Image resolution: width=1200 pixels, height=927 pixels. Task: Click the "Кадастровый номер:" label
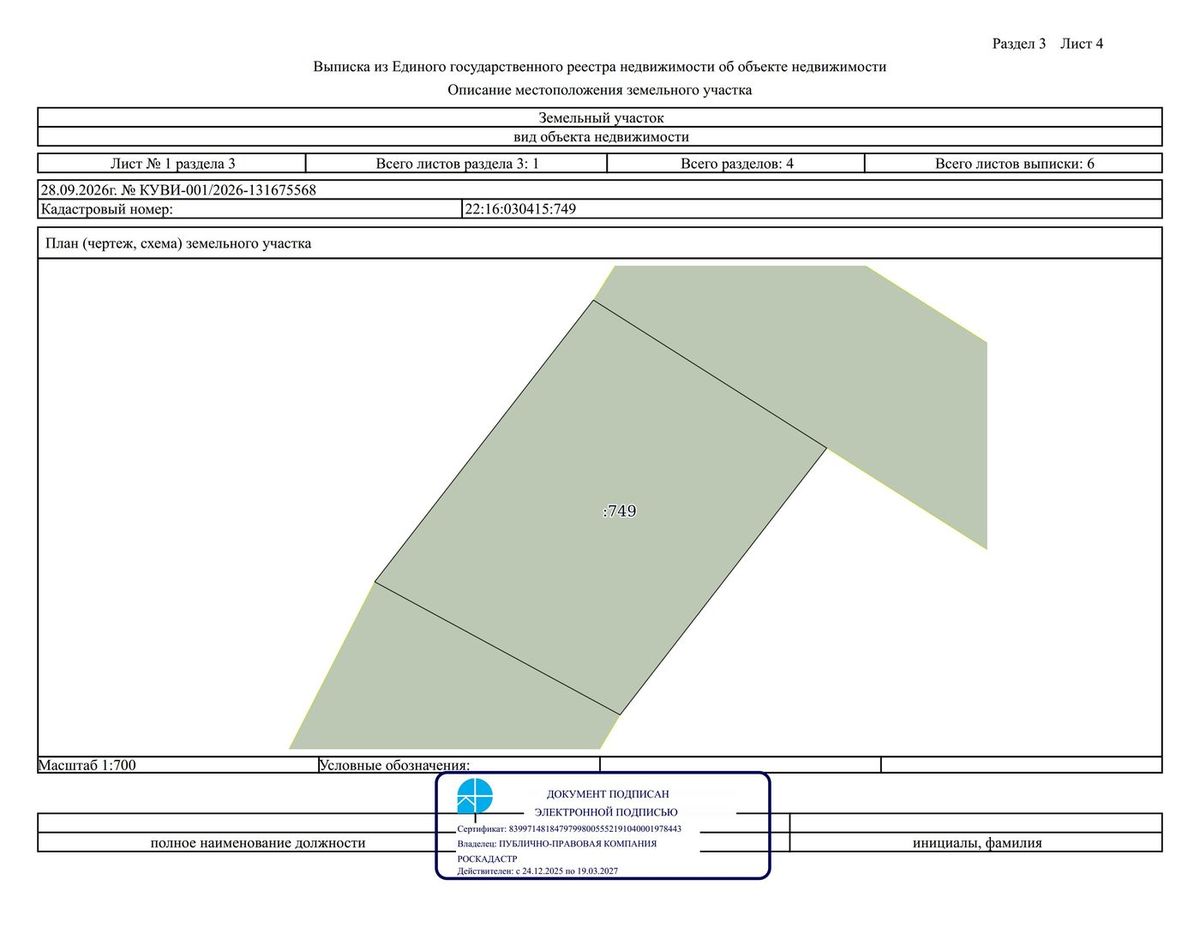pyautogui.click(x=107, y=209)
